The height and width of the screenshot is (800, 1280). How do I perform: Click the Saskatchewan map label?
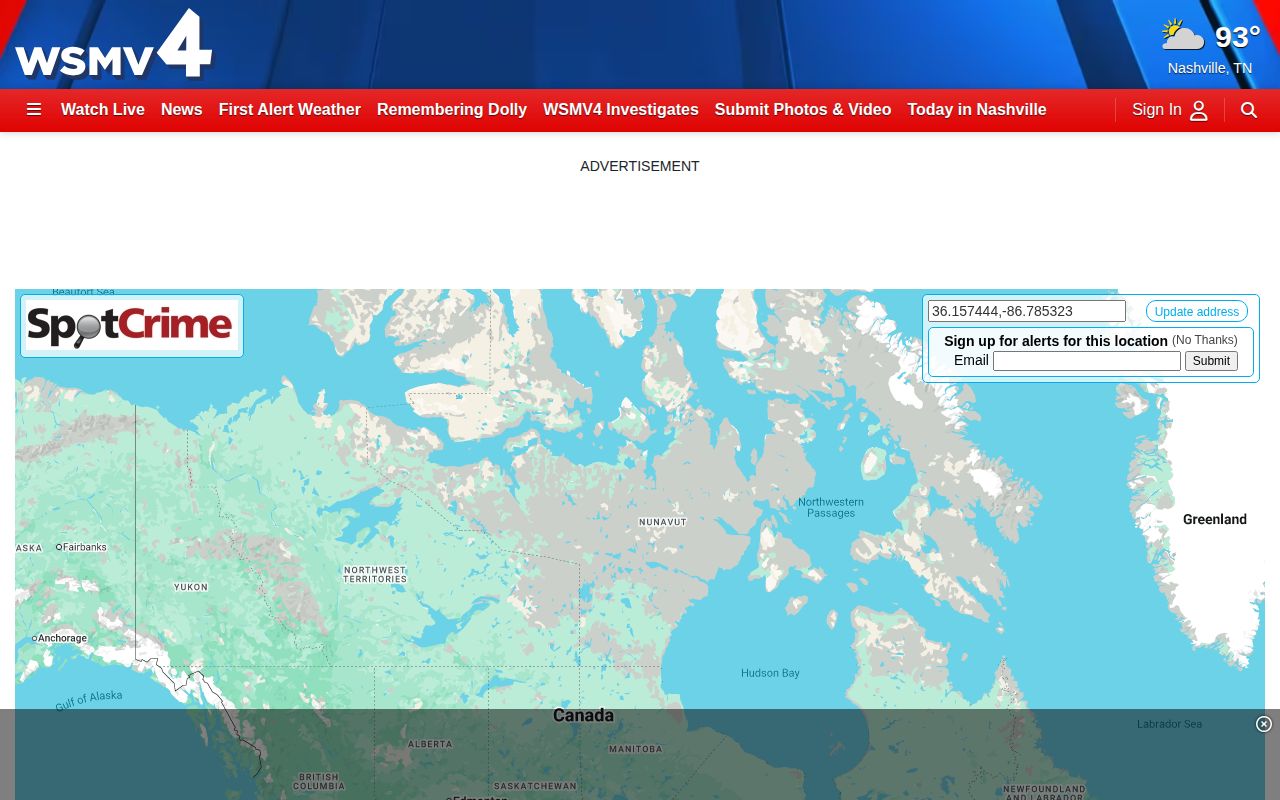tap(535, 786)
